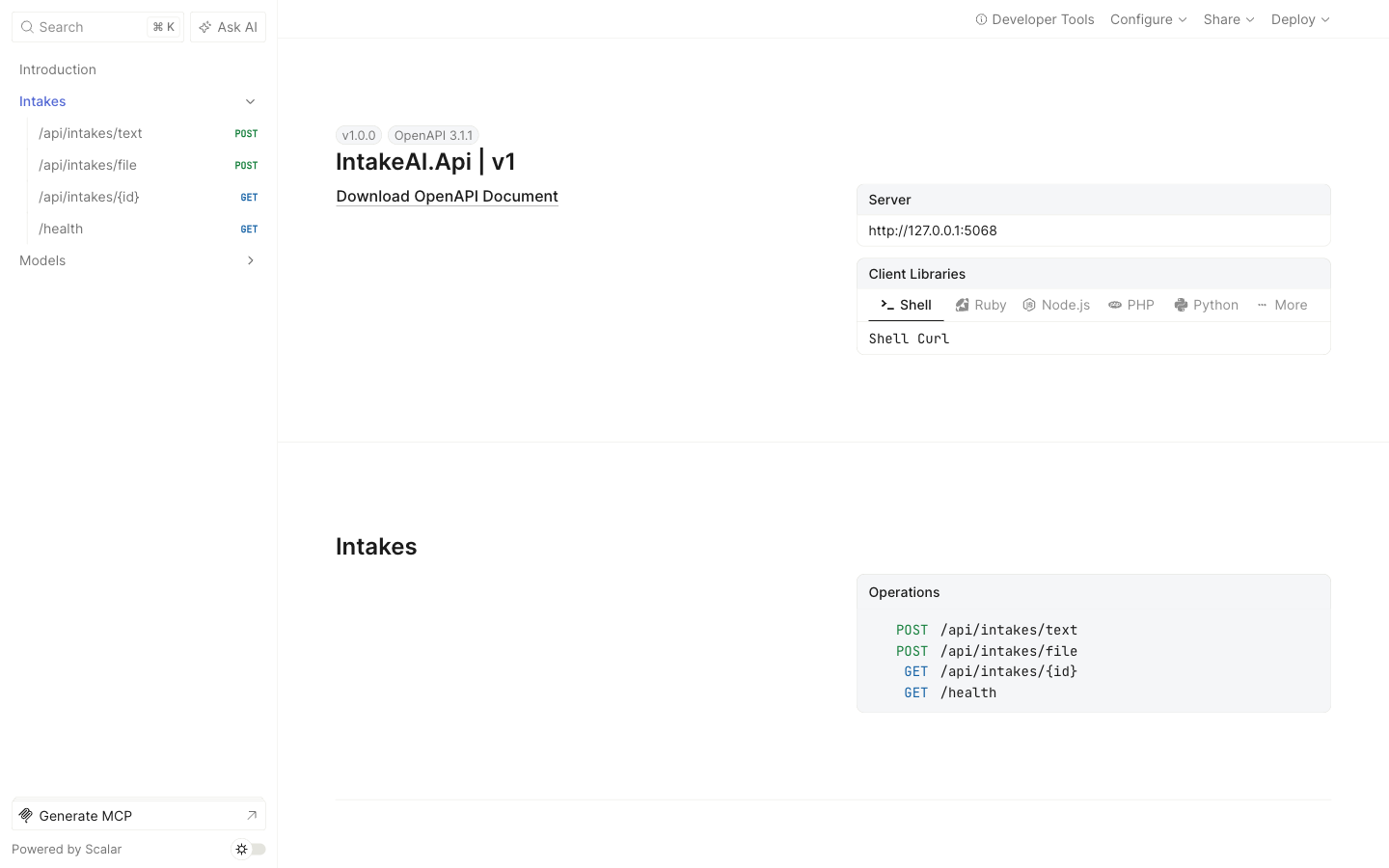Click the Node.js hexagon icon

point(1029,305)
